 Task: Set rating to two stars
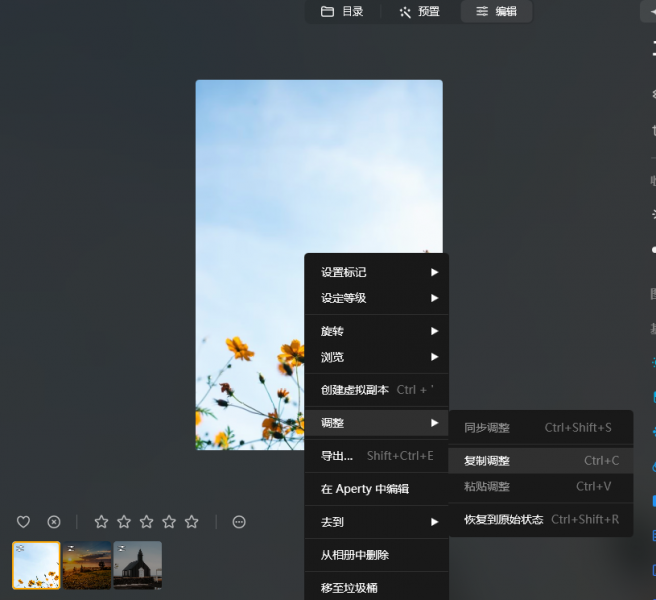(x=124, y=522)
